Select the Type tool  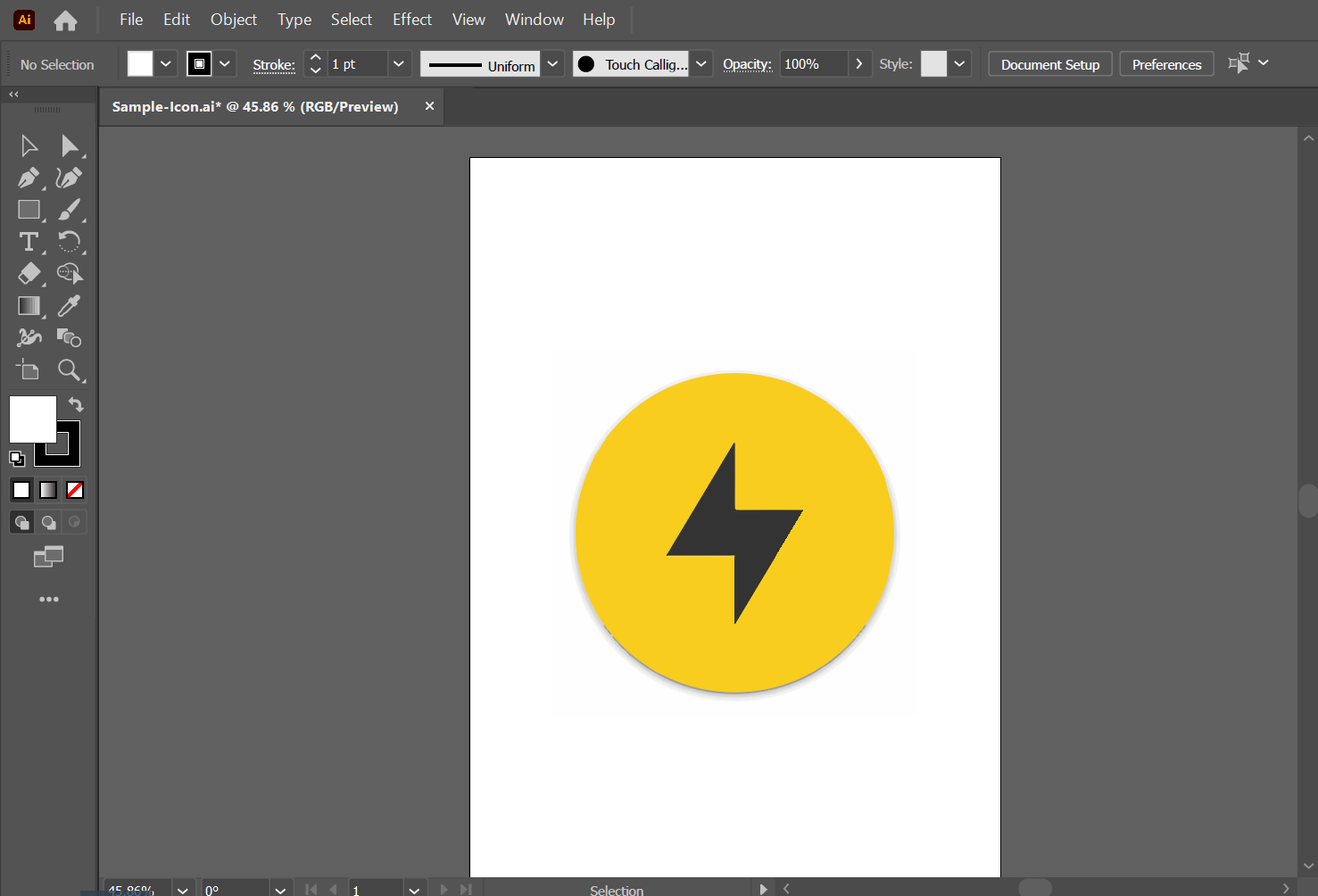pyautogui.click(x=28, y=242)
